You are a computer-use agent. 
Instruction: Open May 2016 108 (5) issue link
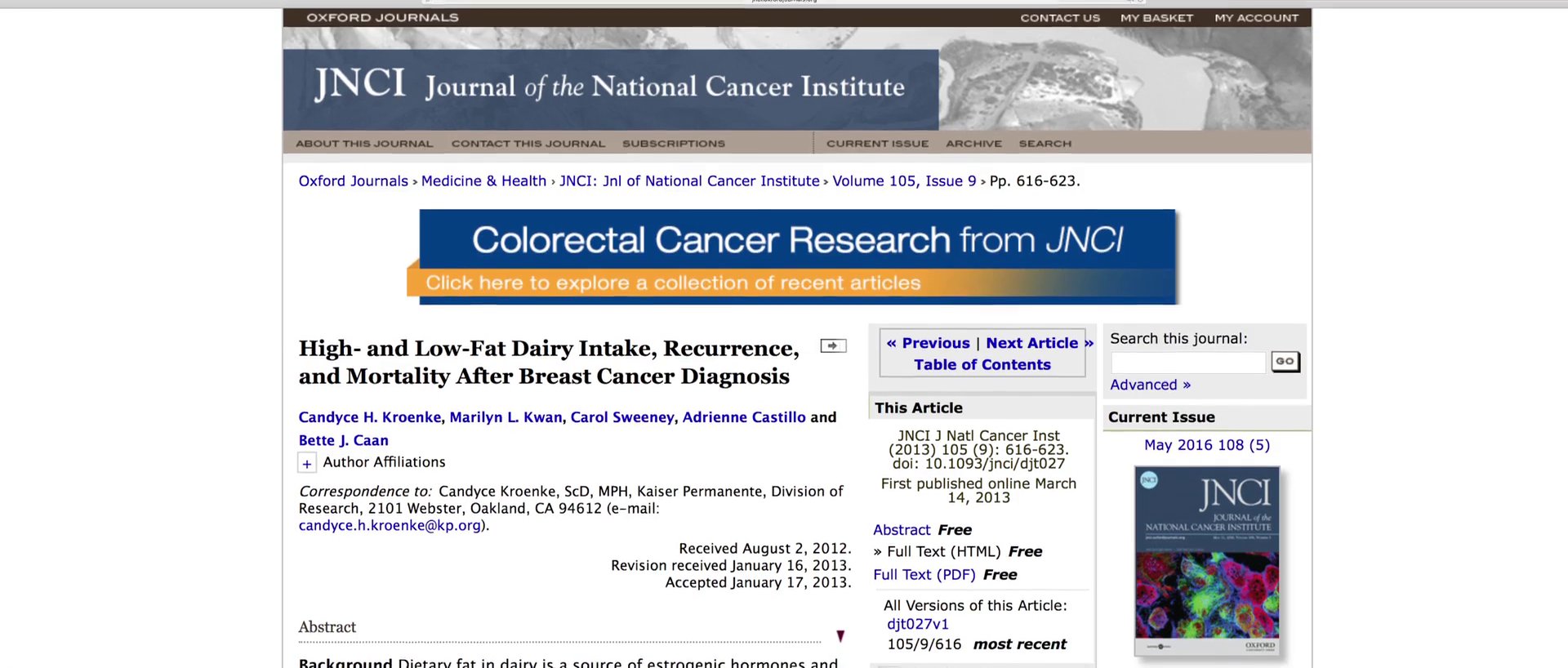[x=1207, y=445]
